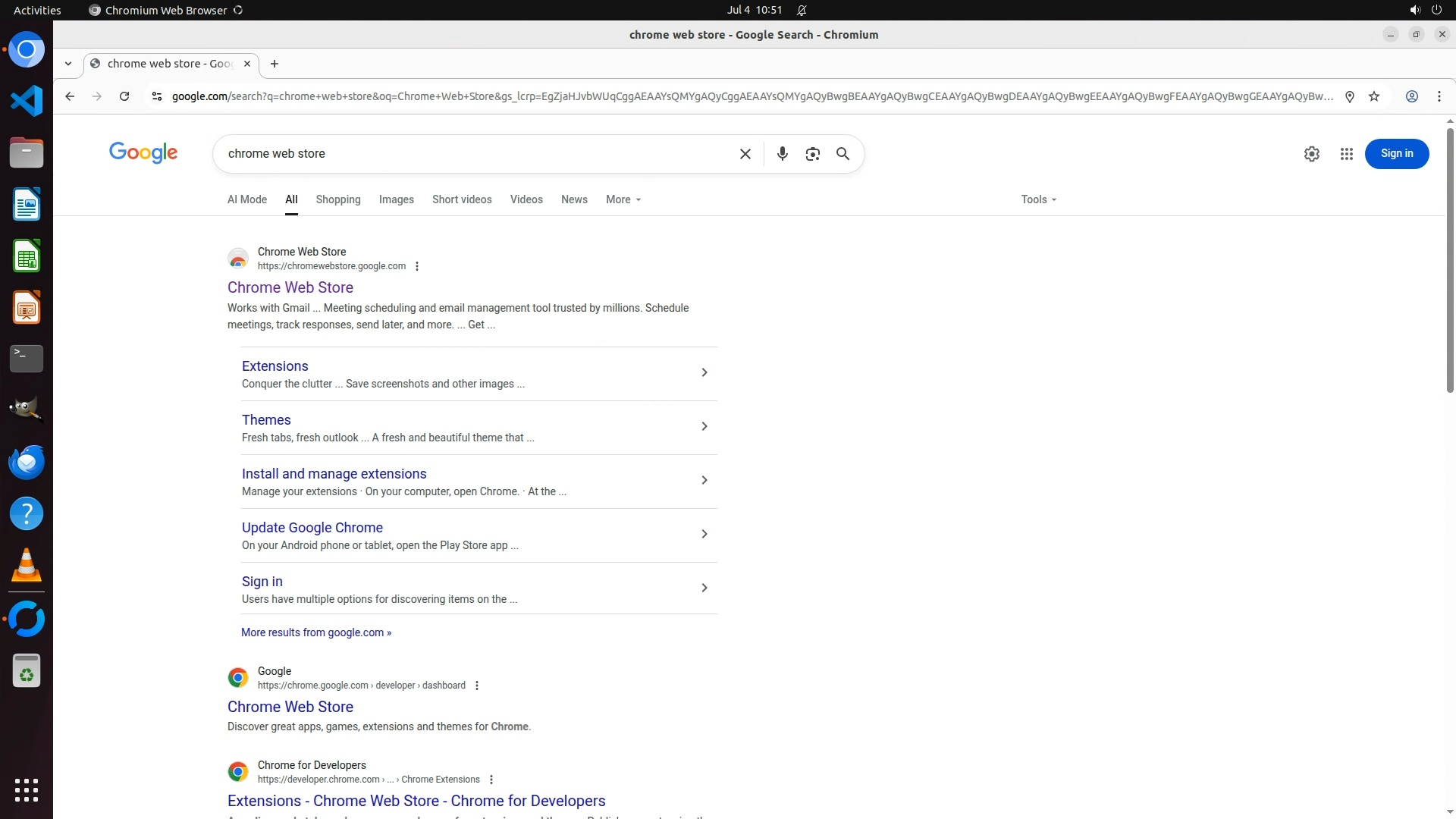Clear the search box text
Screen dimensions: 1456x819
click(745, 154)
